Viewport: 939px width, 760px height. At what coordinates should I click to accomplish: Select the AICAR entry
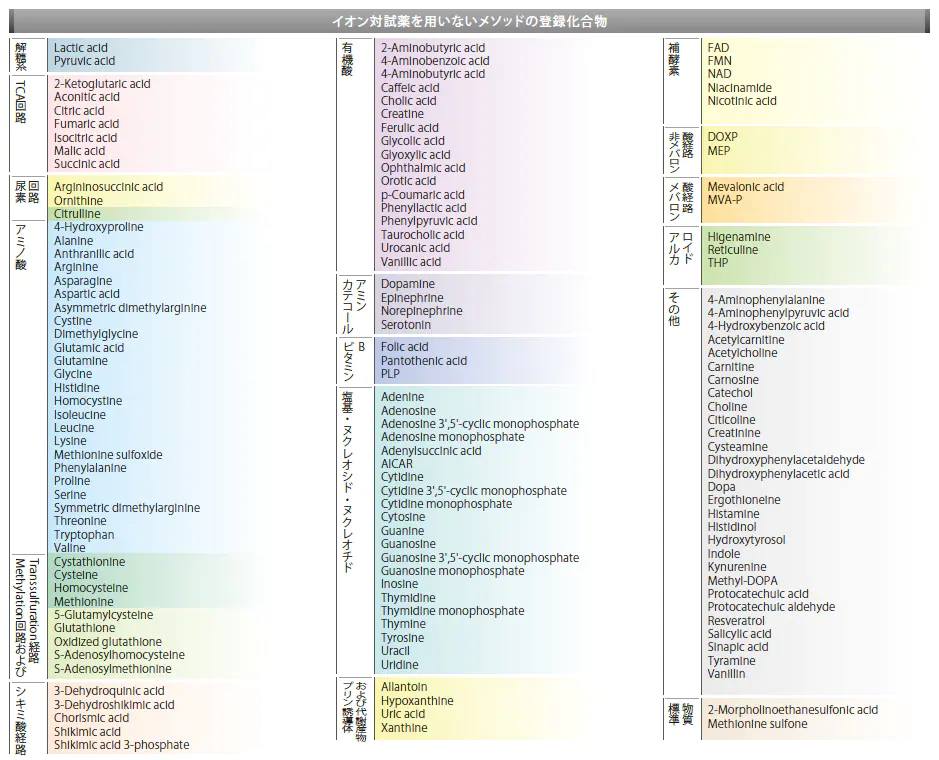[x=397, y=464]
